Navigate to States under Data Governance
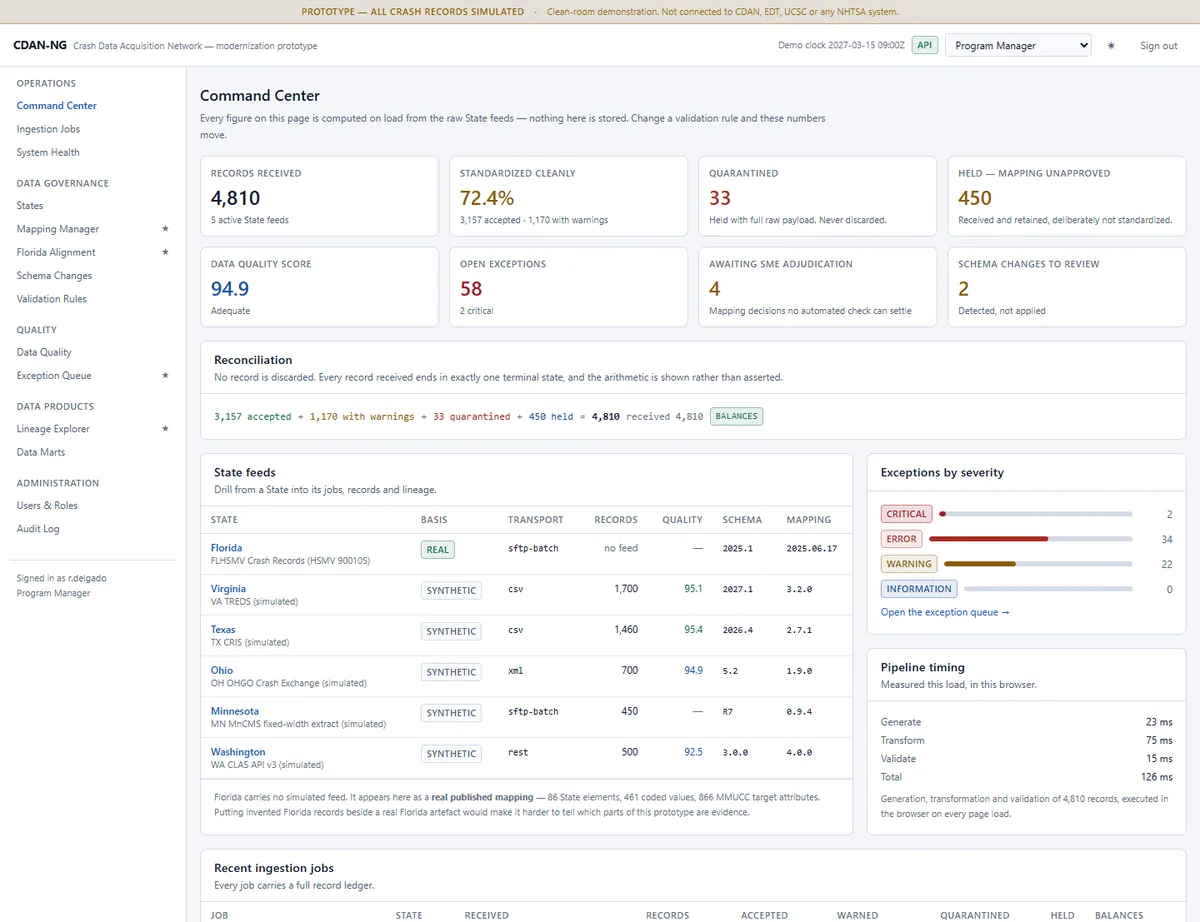Viewport: 1200px width, 922px height. 30,206
